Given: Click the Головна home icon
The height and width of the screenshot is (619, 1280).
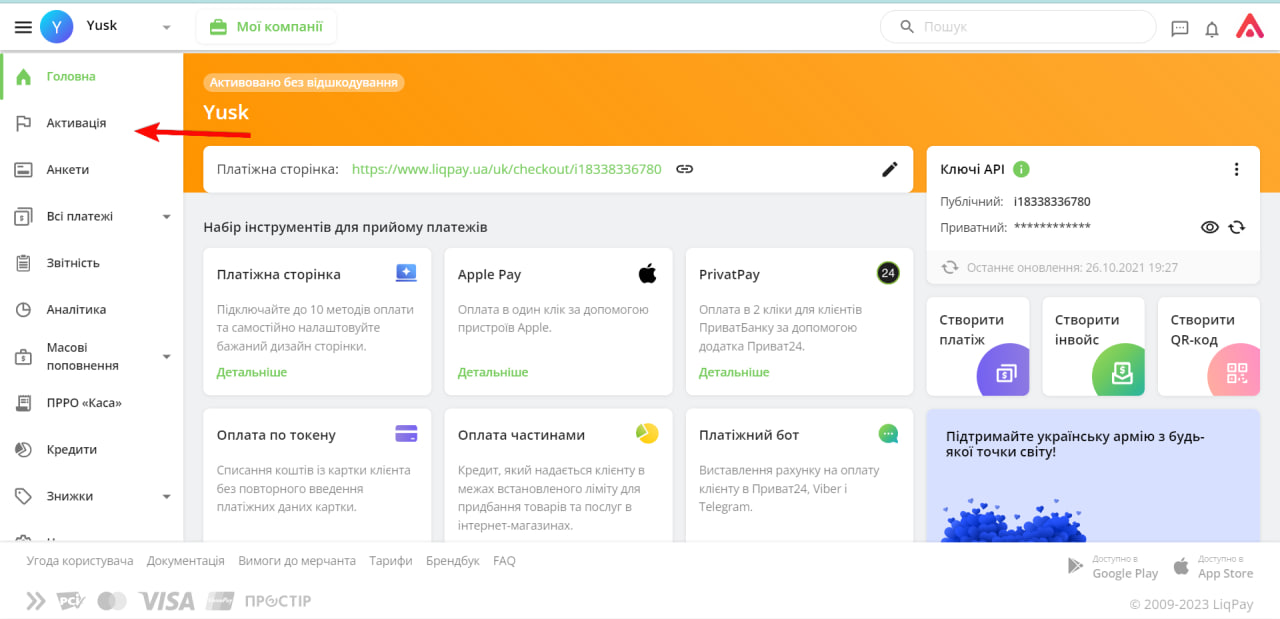Looking at the screenshot, I should pos(24,76).
